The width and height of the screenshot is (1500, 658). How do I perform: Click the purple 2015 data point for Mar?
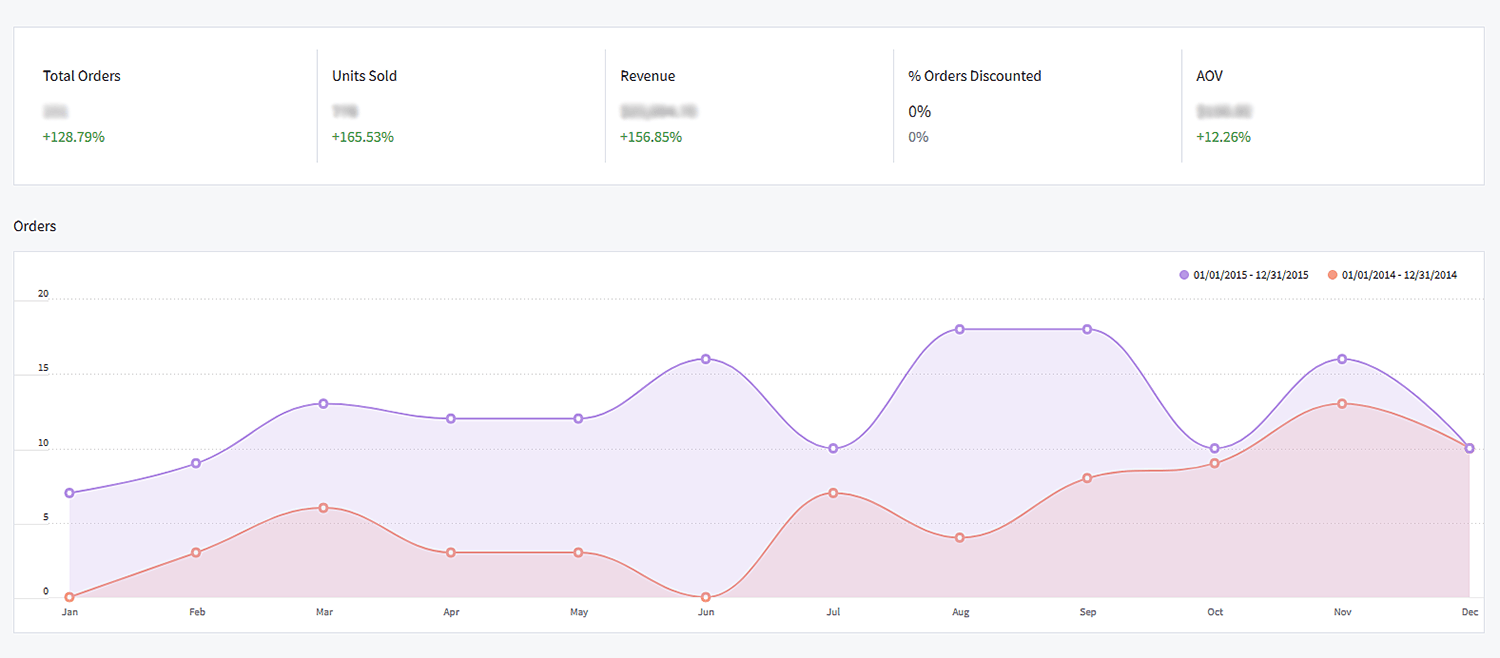coord(323,403)
